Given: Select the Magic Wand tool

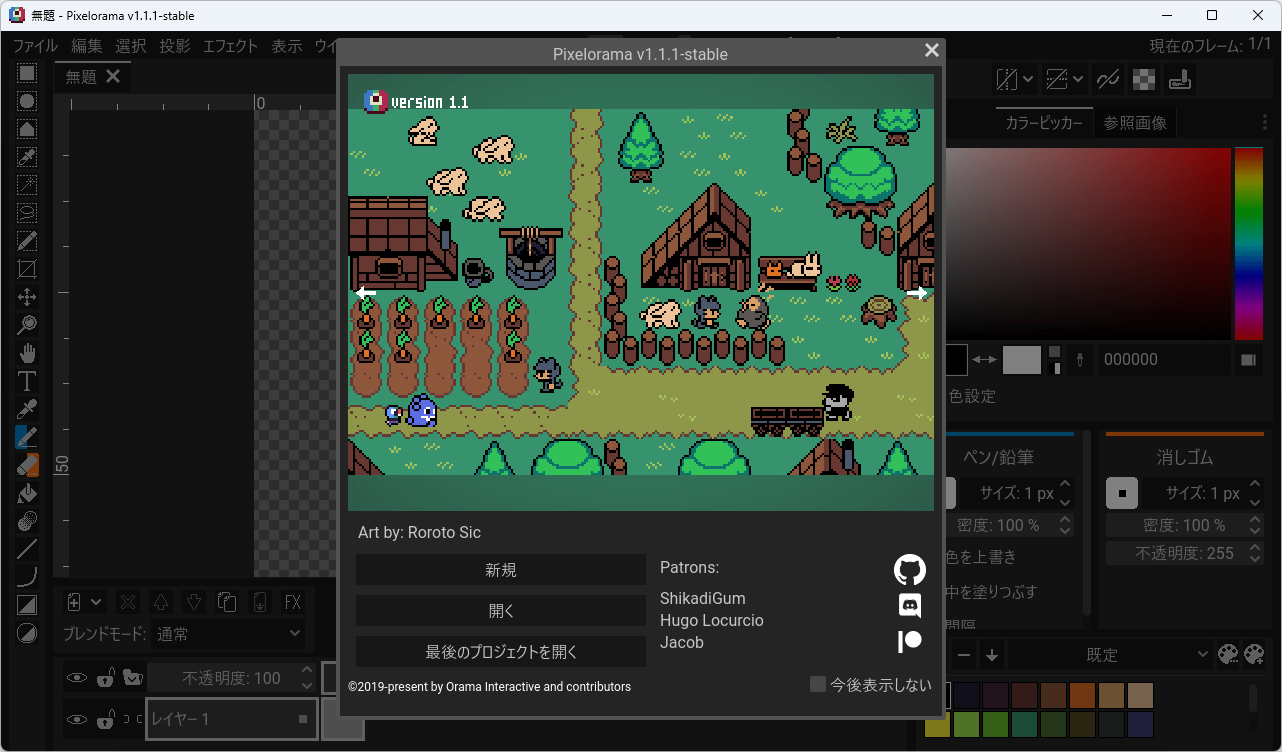Looking at the screenshot, I should pos(27,185).
